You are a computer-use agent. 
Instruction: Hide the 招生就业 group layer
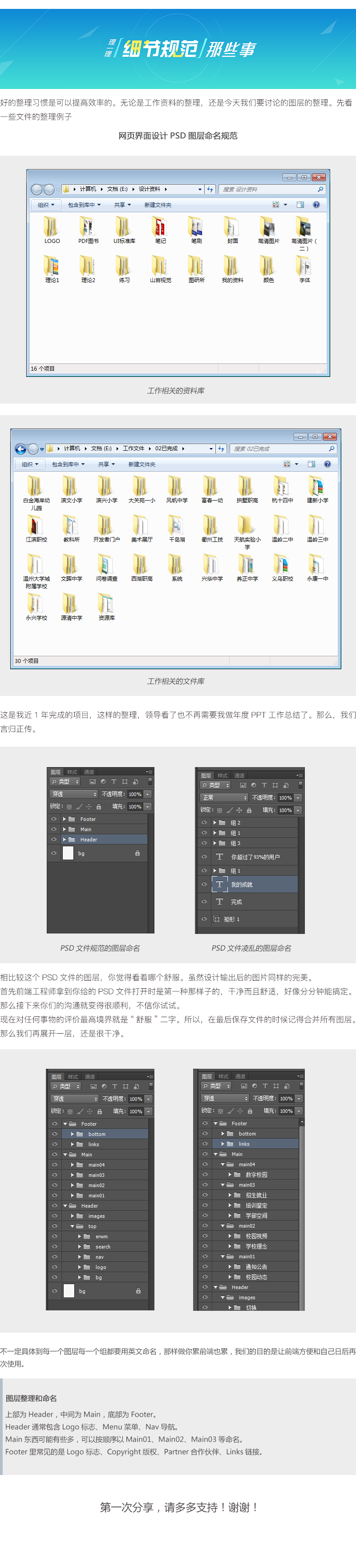[205, 1195]
